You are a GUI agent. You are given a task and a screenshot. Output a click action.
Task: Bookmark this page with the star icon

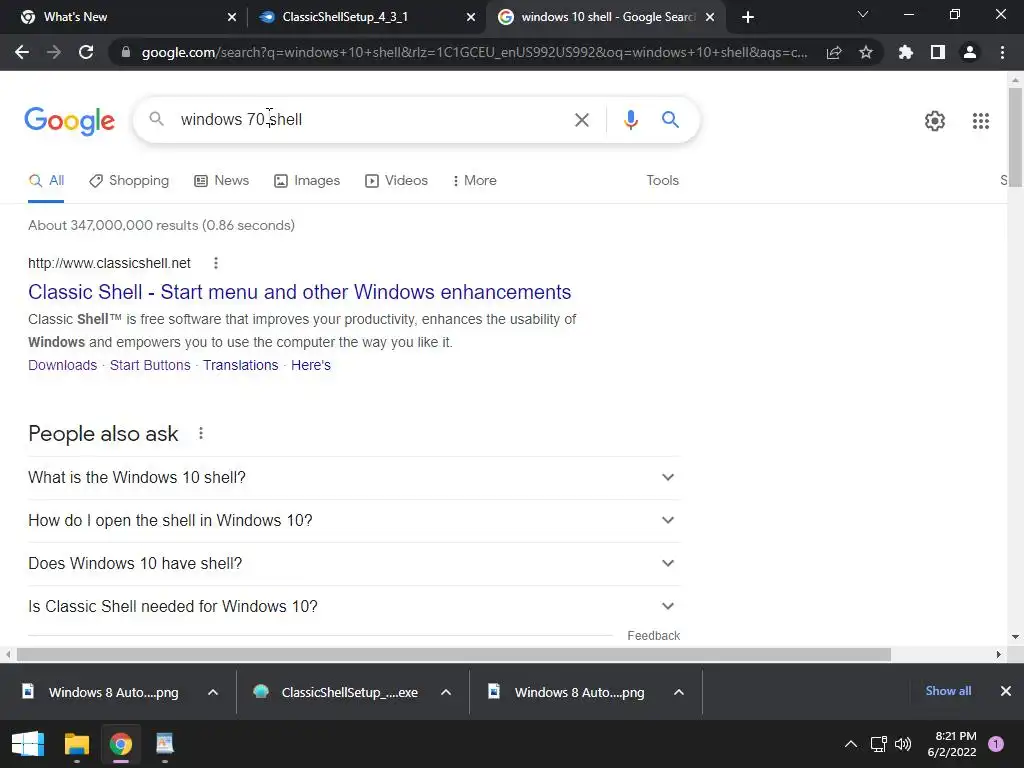866,52
